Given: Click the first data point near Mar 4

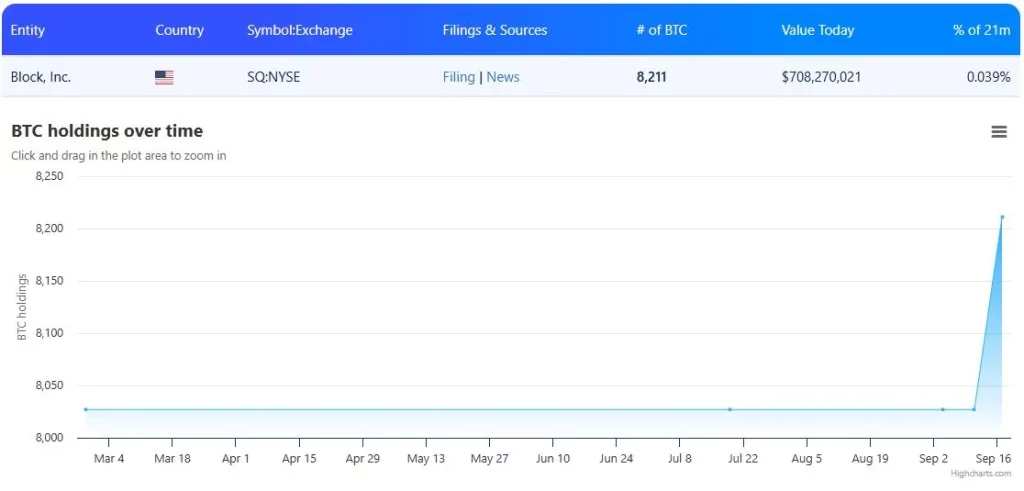Looking at the screenshot, I should [86, 409].
